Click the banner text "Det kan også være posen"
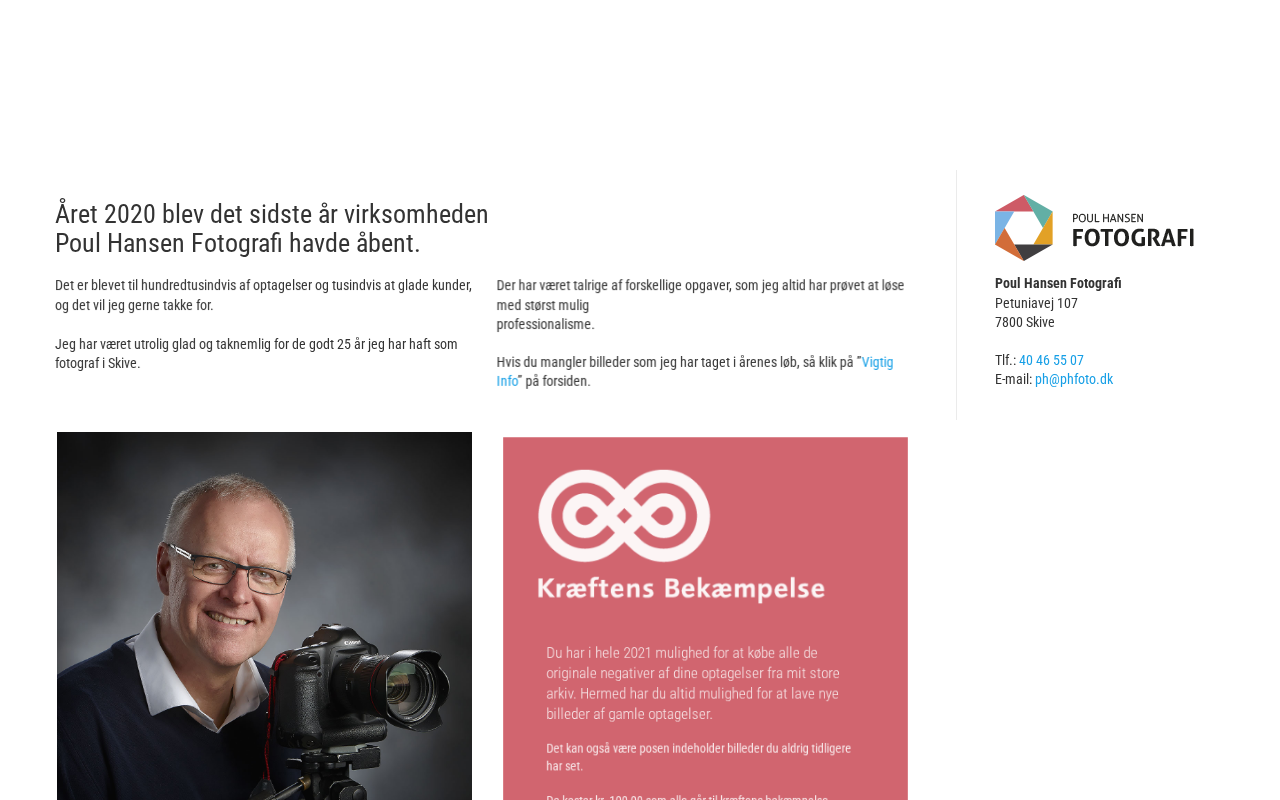The width and height of the screenshot is (1280, 800). (x=699, y=757)
